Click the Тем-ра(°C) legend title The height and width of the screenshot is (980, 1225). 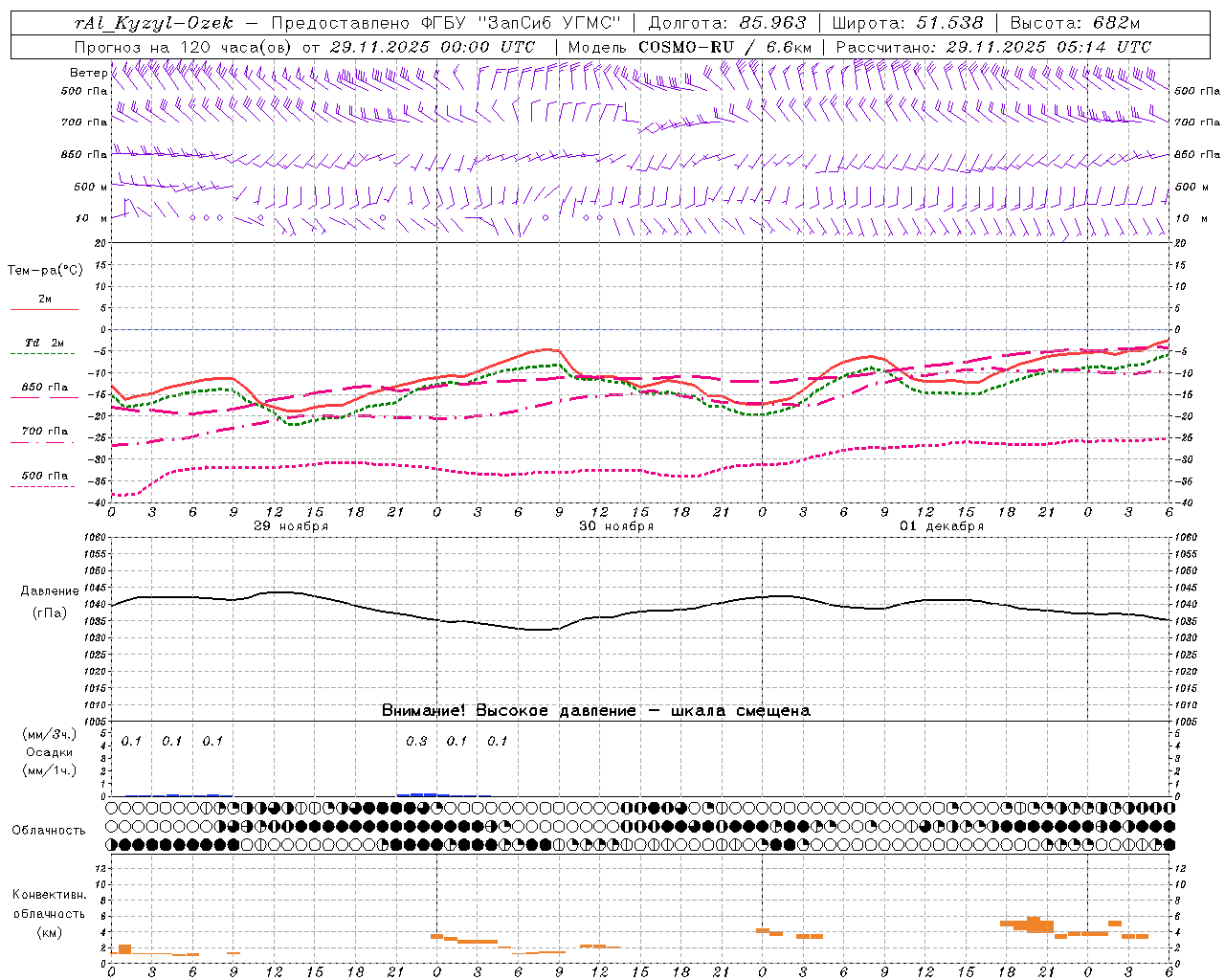(45, 271)
